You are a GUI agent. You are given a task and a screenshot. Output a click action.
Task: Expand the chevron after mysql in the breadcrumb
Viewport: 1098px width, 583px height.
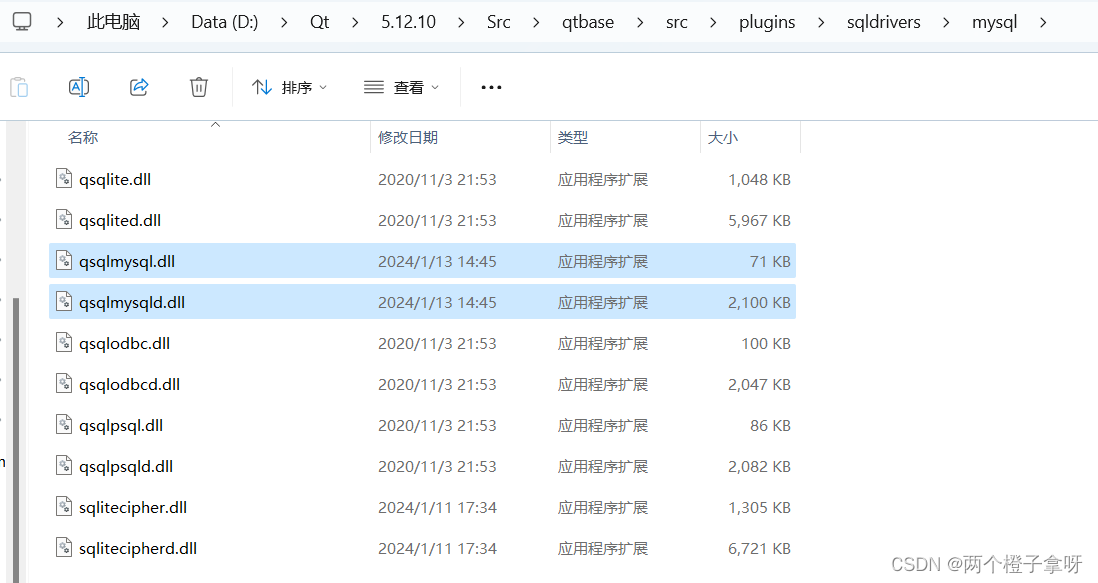click(x=1043, y=20)
